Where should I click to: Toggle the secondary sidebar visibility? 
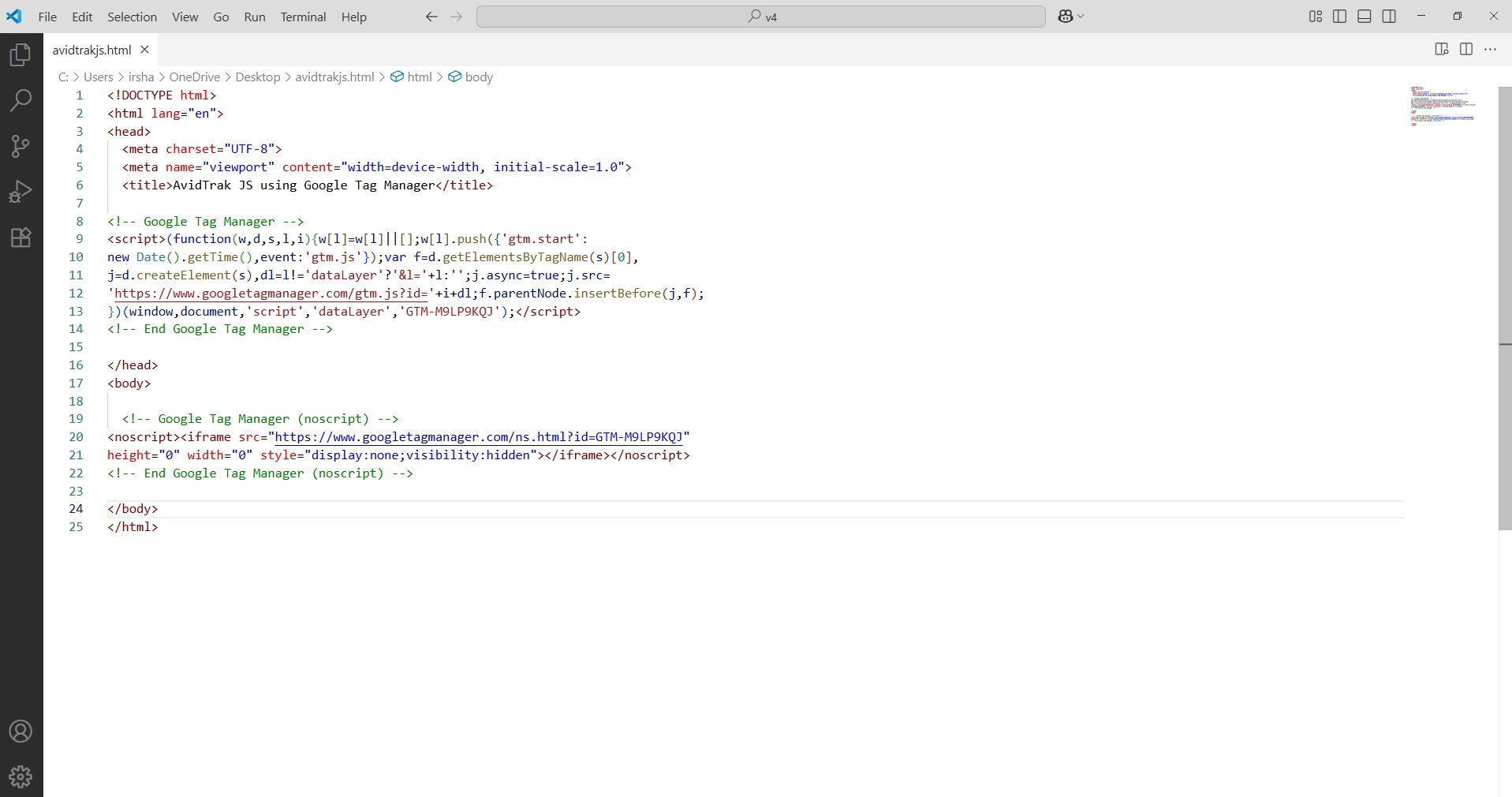pyautogui.click(x=1389, y=16)
